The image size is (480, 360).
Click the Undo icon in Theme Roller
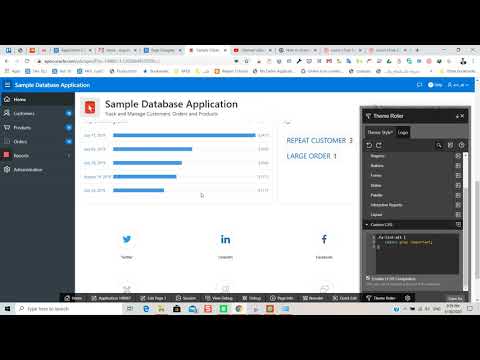point(369,145)
